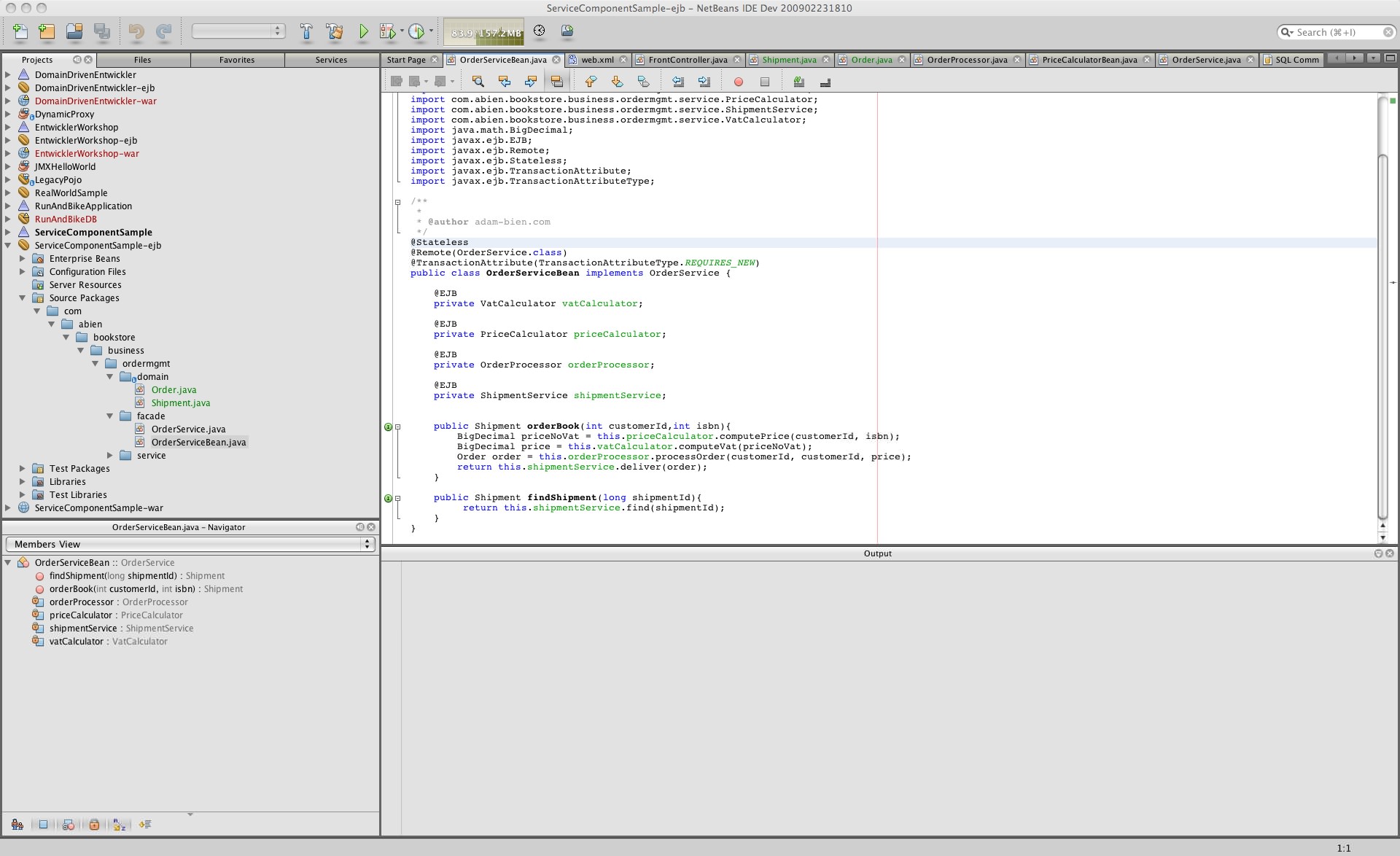The image size is (1400, 856).
Task: Click the Find Previous Occurrence icon
Action: point(504,82)
